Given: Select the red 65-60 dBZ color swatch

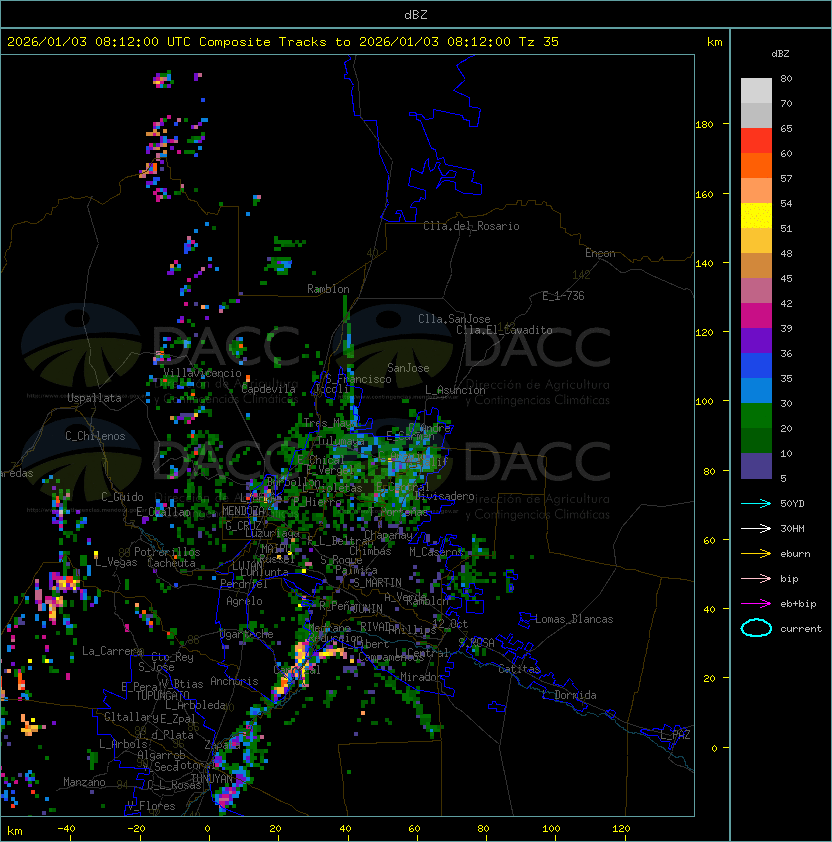Looking at the screenshot, I should point(756,141).
